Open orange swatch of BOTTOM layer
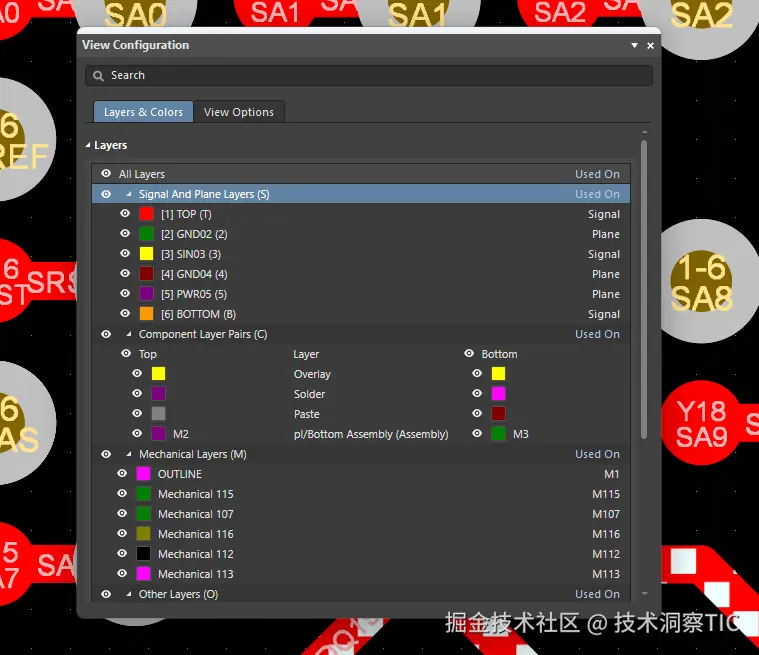The image size is (759, 655). coord(146,314)
